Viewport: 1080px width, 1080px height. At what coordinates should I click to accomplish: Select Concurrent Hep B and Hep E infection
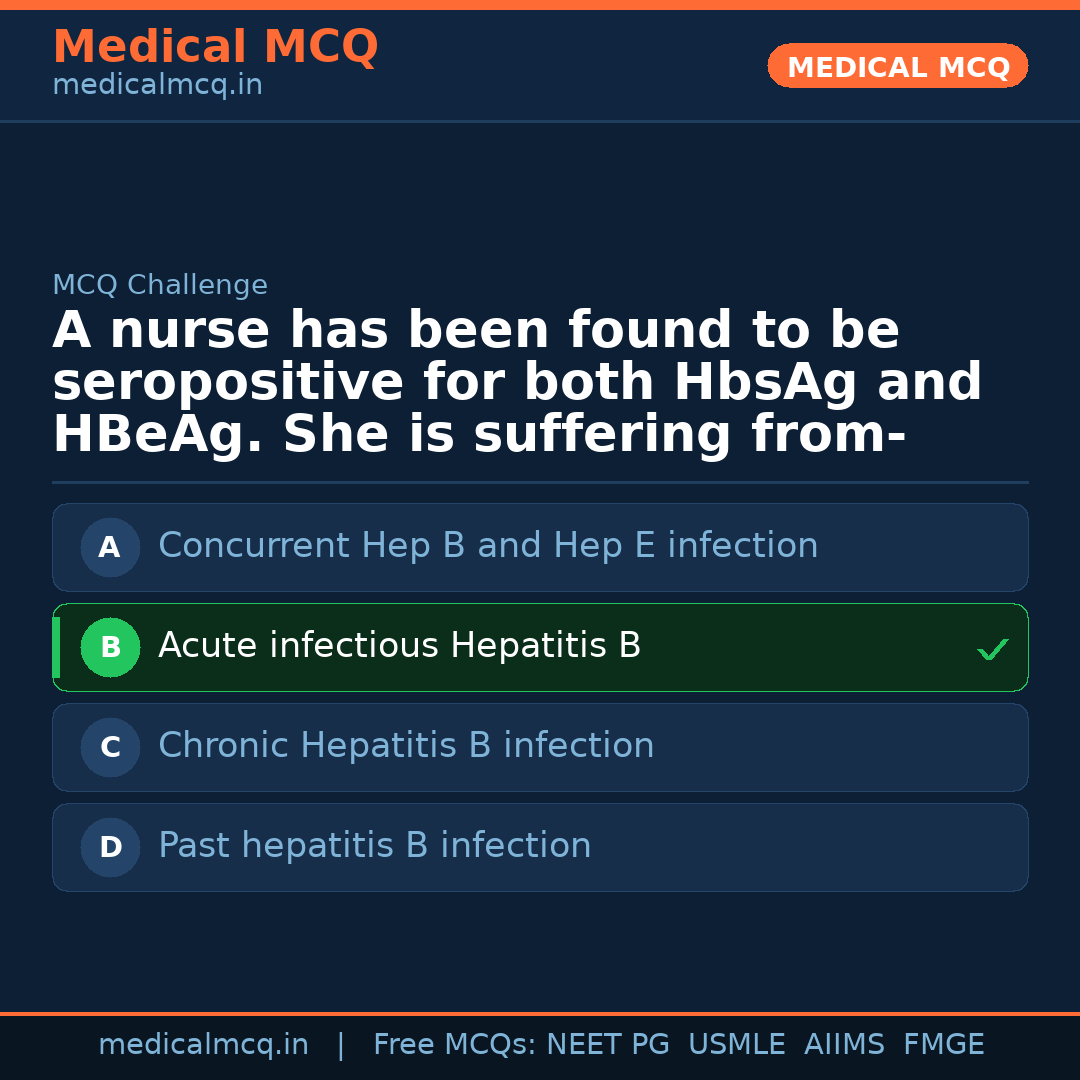[488, 546]
